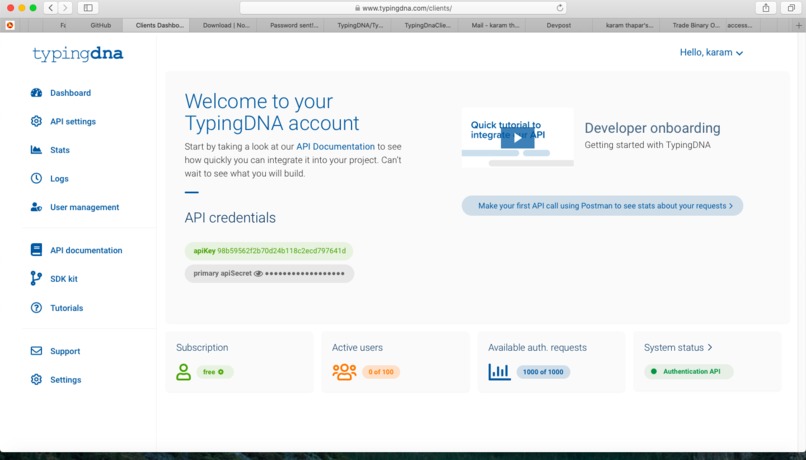Image resolution: width=806 pixels, height=460 pixels.
Task: Expand System status chevron
Action: (x=710, y=347)
